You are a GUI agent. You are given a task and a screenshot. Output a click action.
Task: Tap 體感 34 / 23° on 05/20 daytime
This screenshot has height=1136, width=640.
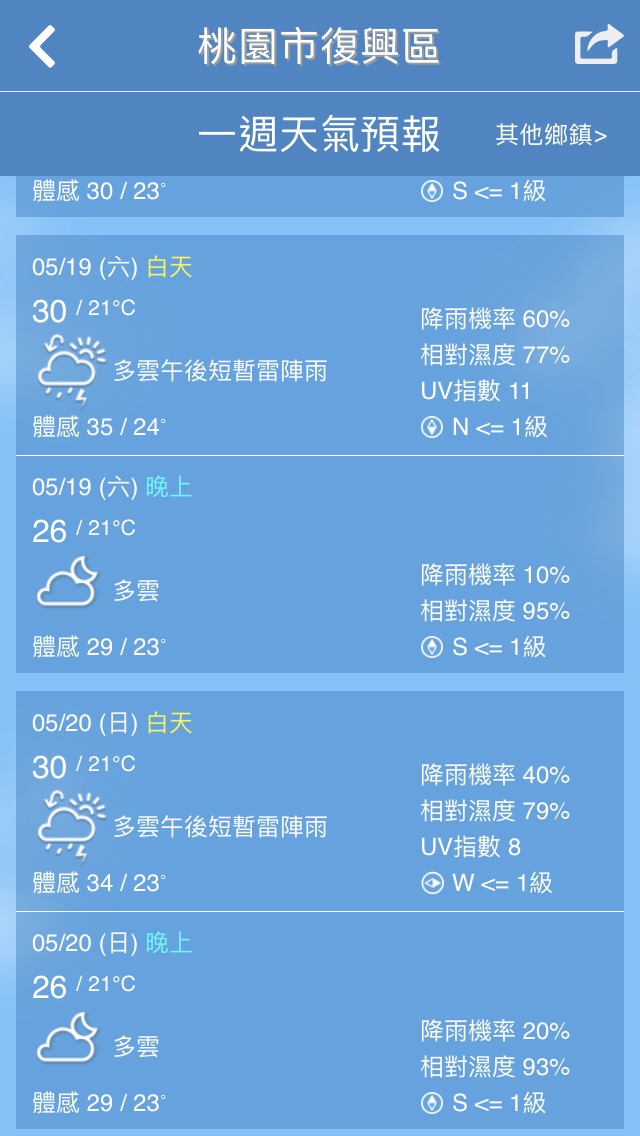(x=99, y=883)
